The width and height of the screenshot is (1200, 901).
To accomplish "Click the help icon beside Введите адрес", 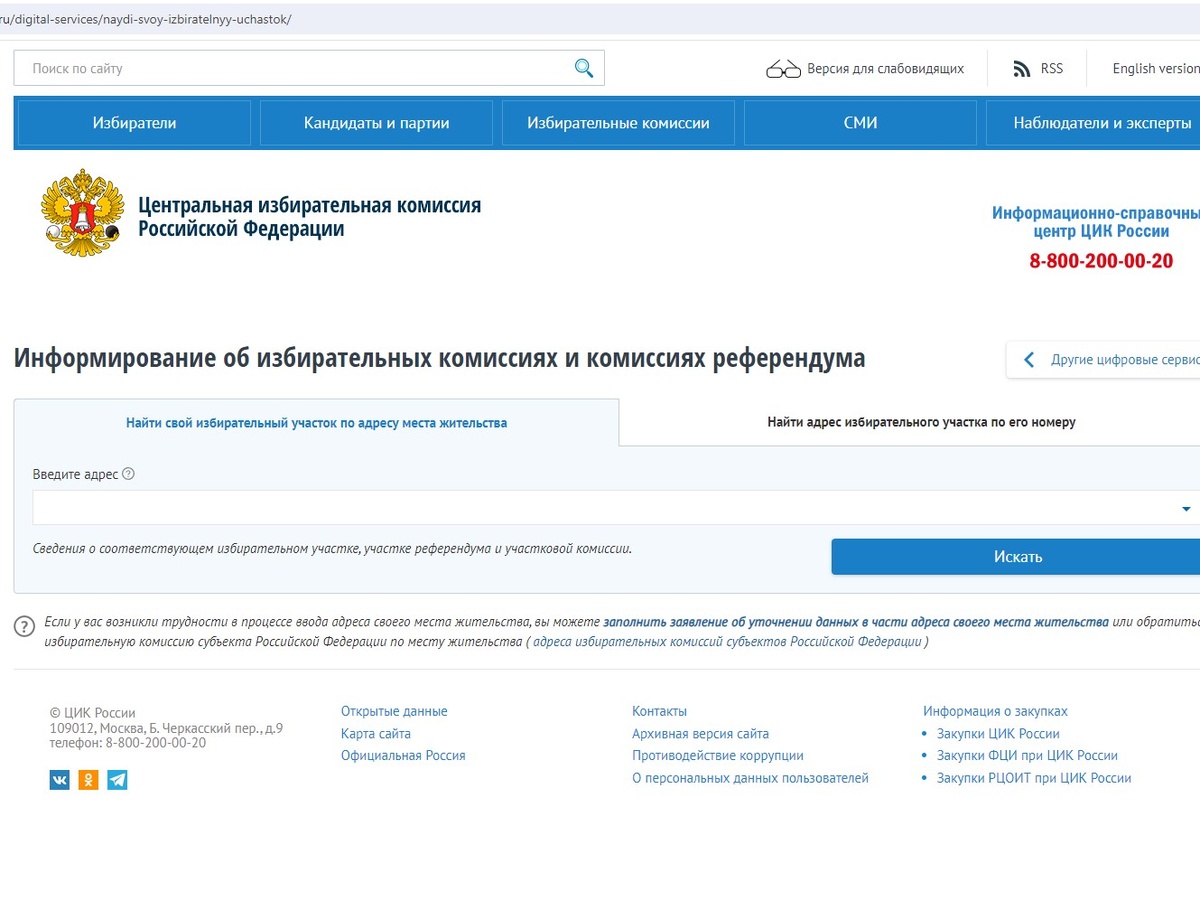I will 128,474.
